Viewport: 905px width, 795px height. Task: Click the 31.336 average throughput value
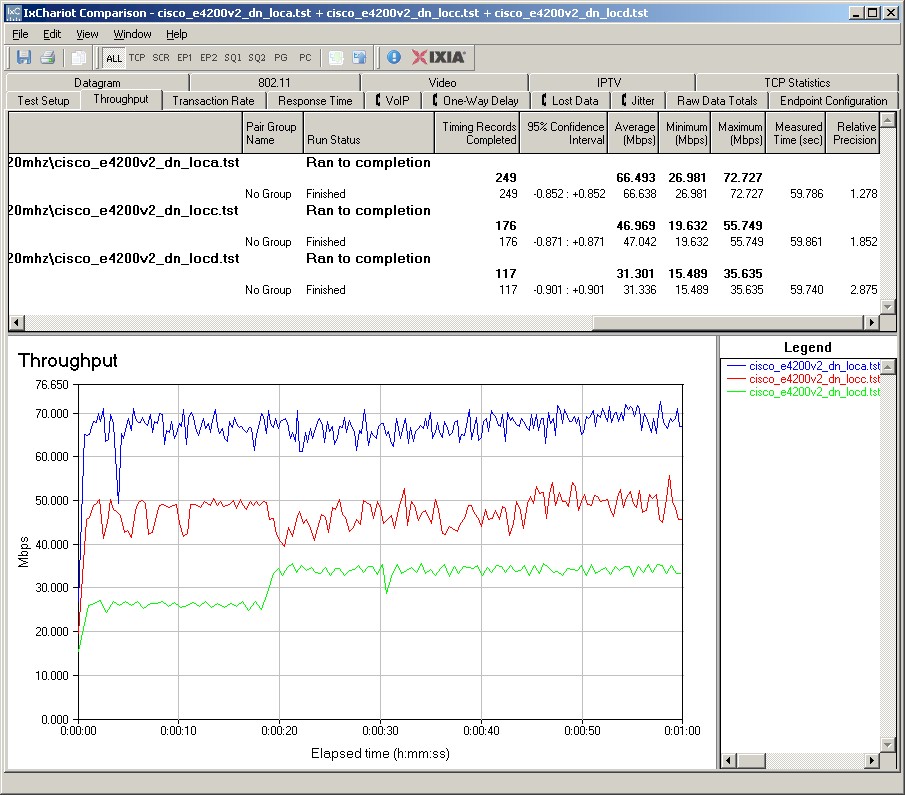pos(640,290)
